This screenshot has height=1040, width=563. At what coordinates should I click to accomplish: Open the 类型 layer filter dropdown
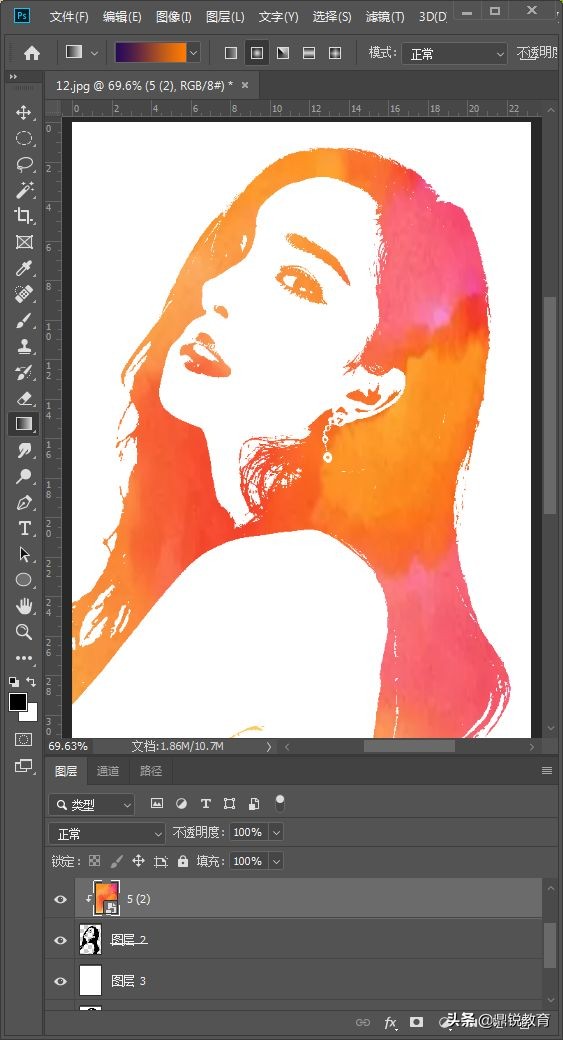92,805
